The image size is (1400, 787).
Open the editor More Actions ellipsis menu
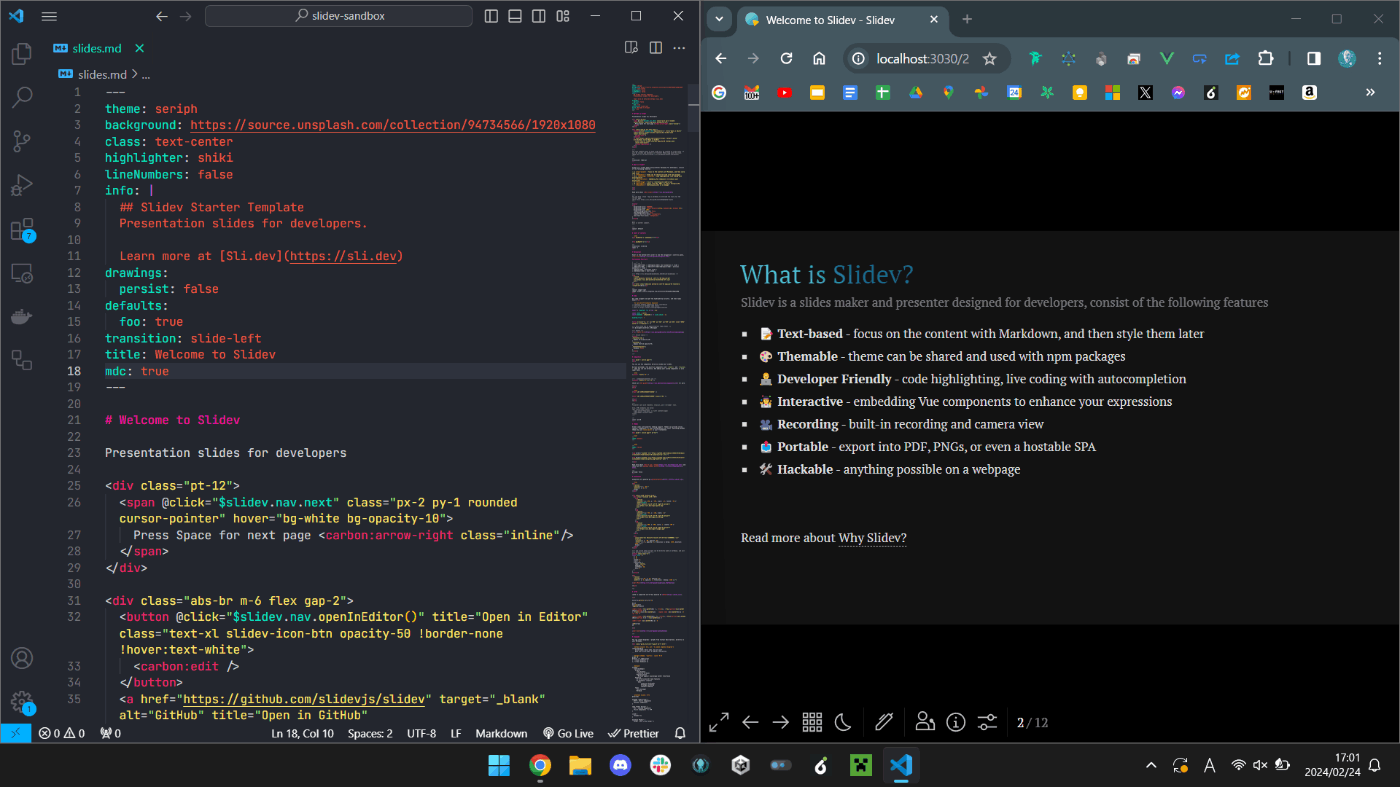681,47
